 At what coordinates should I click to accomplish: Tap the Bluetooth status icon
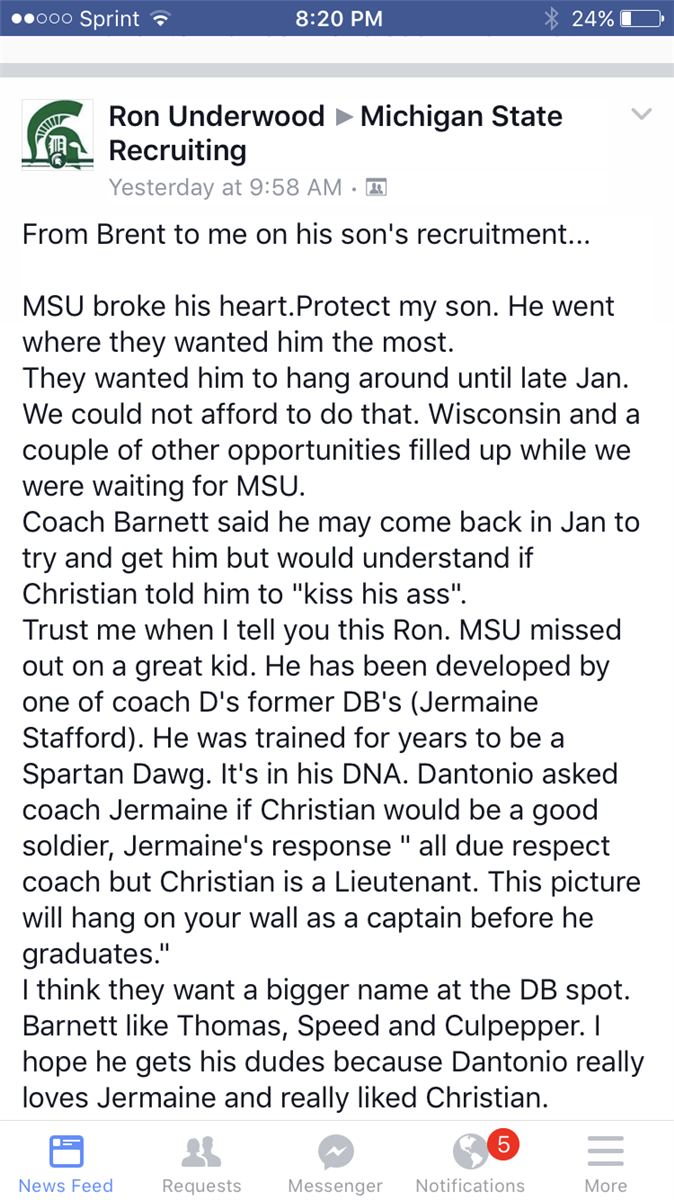tap(550, 18)
